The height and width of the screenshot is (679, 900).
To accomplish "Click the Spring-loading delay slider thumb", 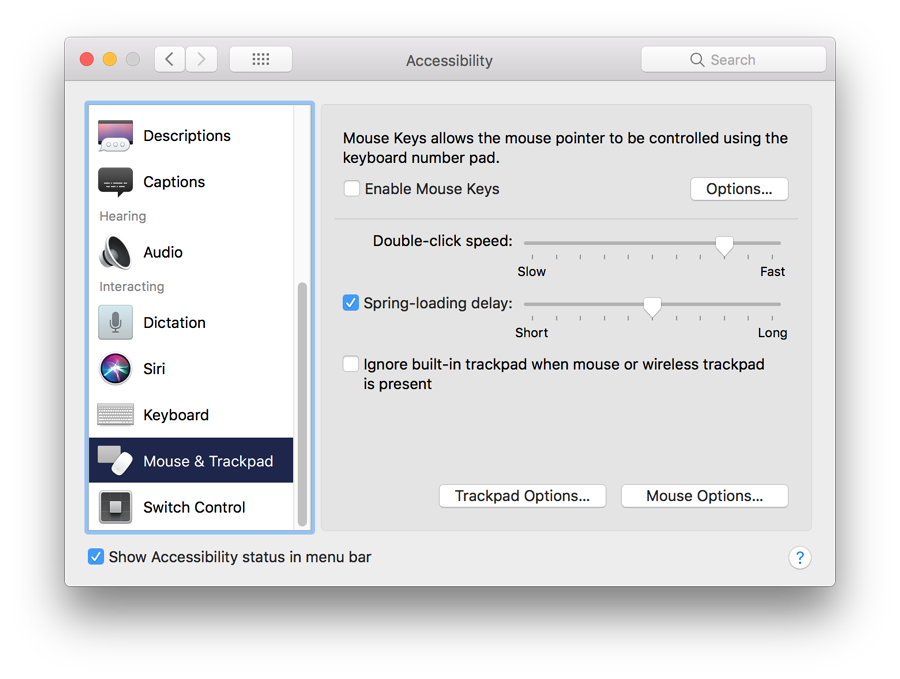I will 652,307.
